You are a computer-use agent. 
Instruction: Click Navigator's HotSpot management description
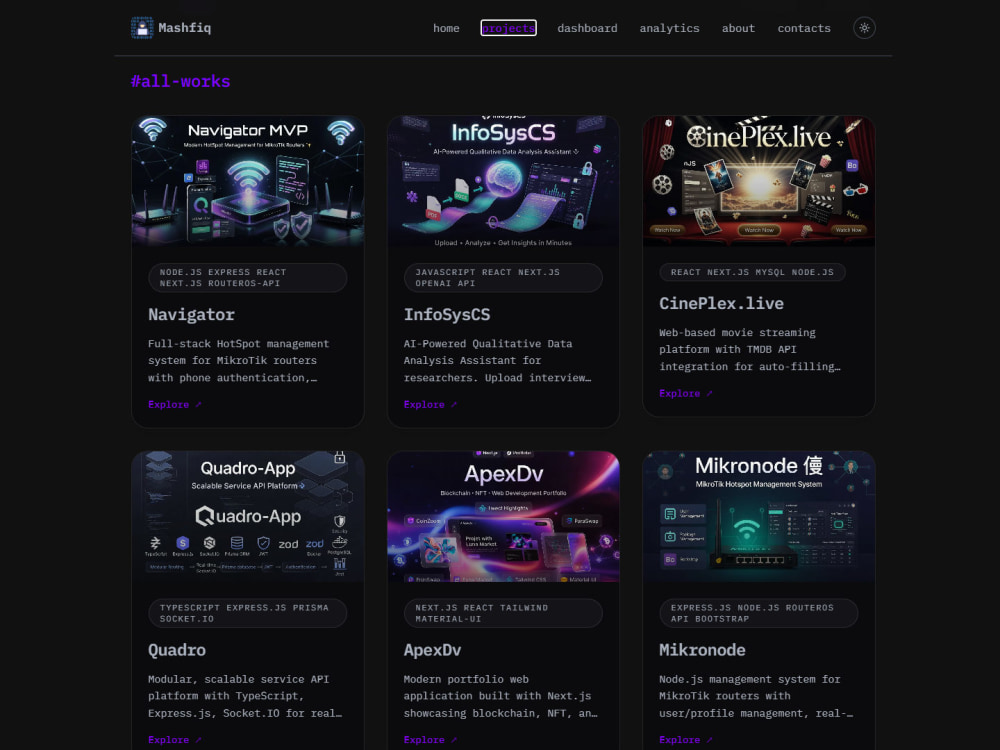click(239, 360)
